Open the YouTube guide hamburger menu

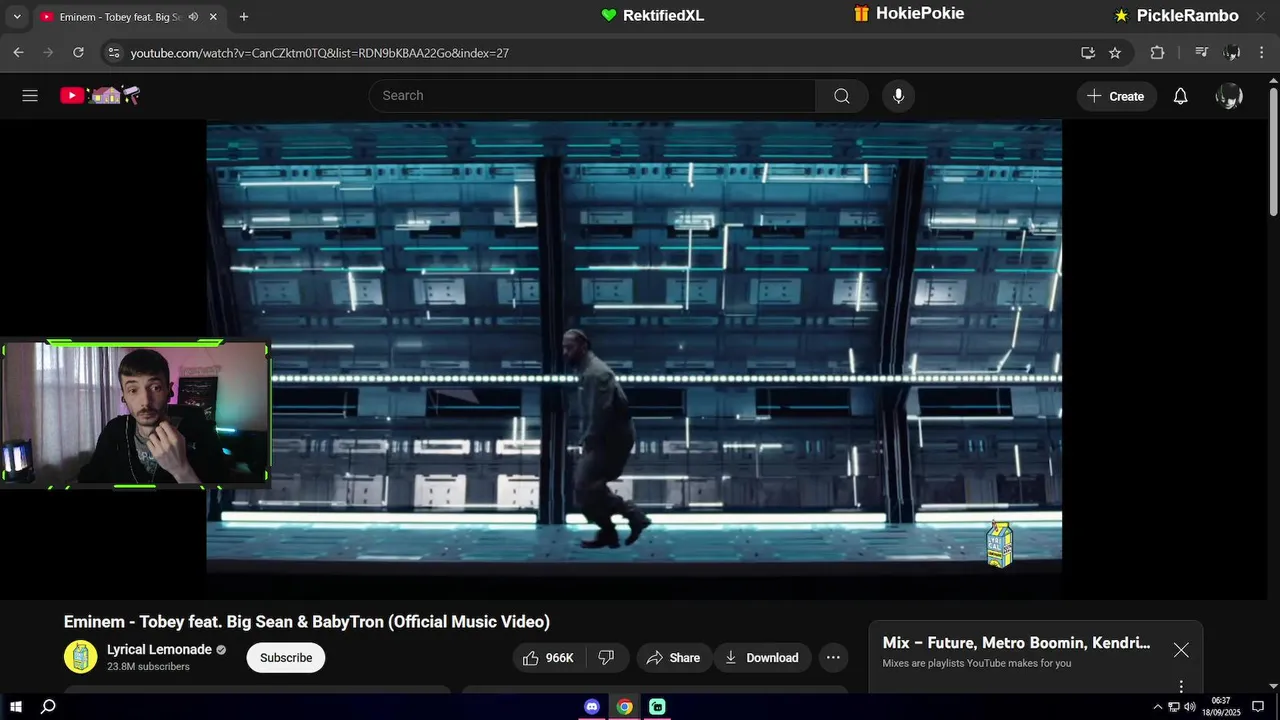(30, 96)
